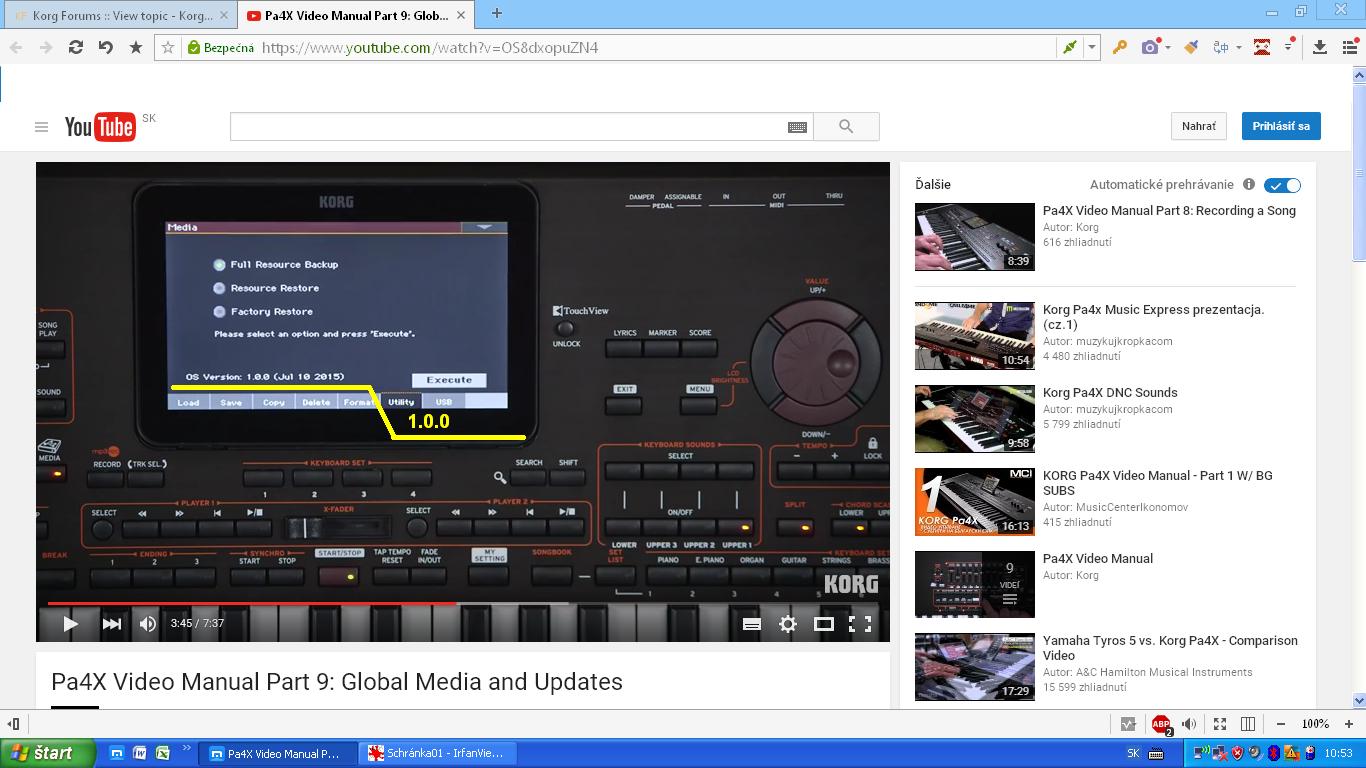Open Korg Pa4X DNC Sounds video link
The height and width of the screenshot is (768, 1366).
pyautogui.click(x=1110, y=392)
